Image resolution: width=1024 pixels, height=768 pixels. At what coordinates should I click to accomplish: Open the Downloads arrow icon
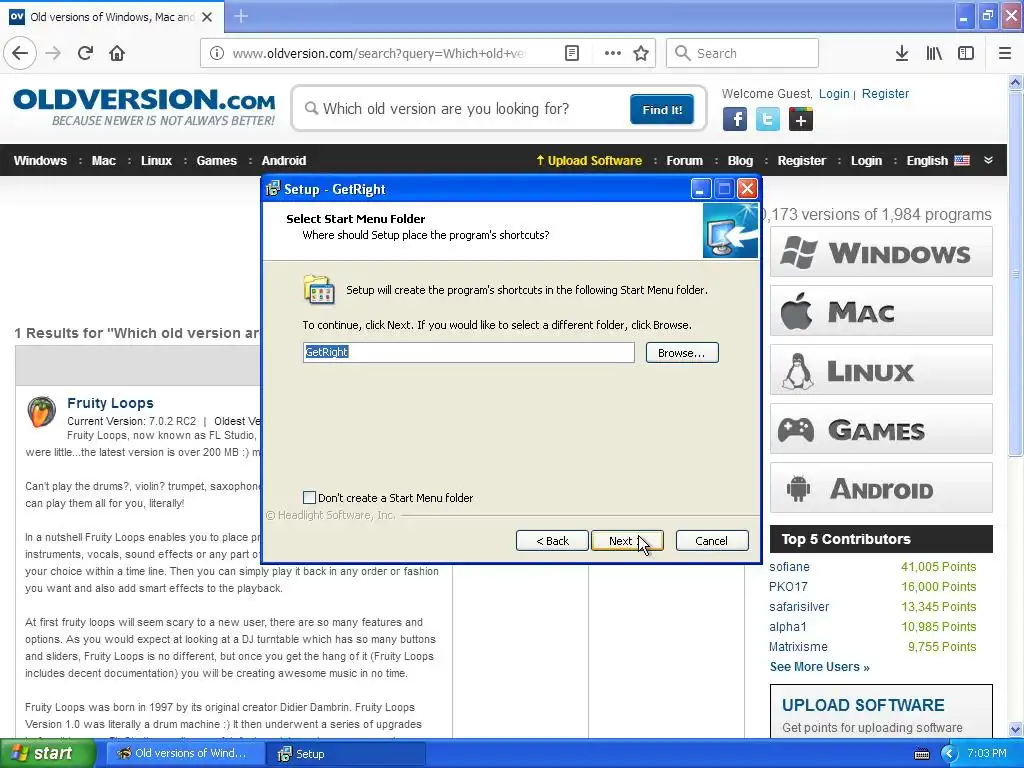pyautogui.click(x=901, y=53)
